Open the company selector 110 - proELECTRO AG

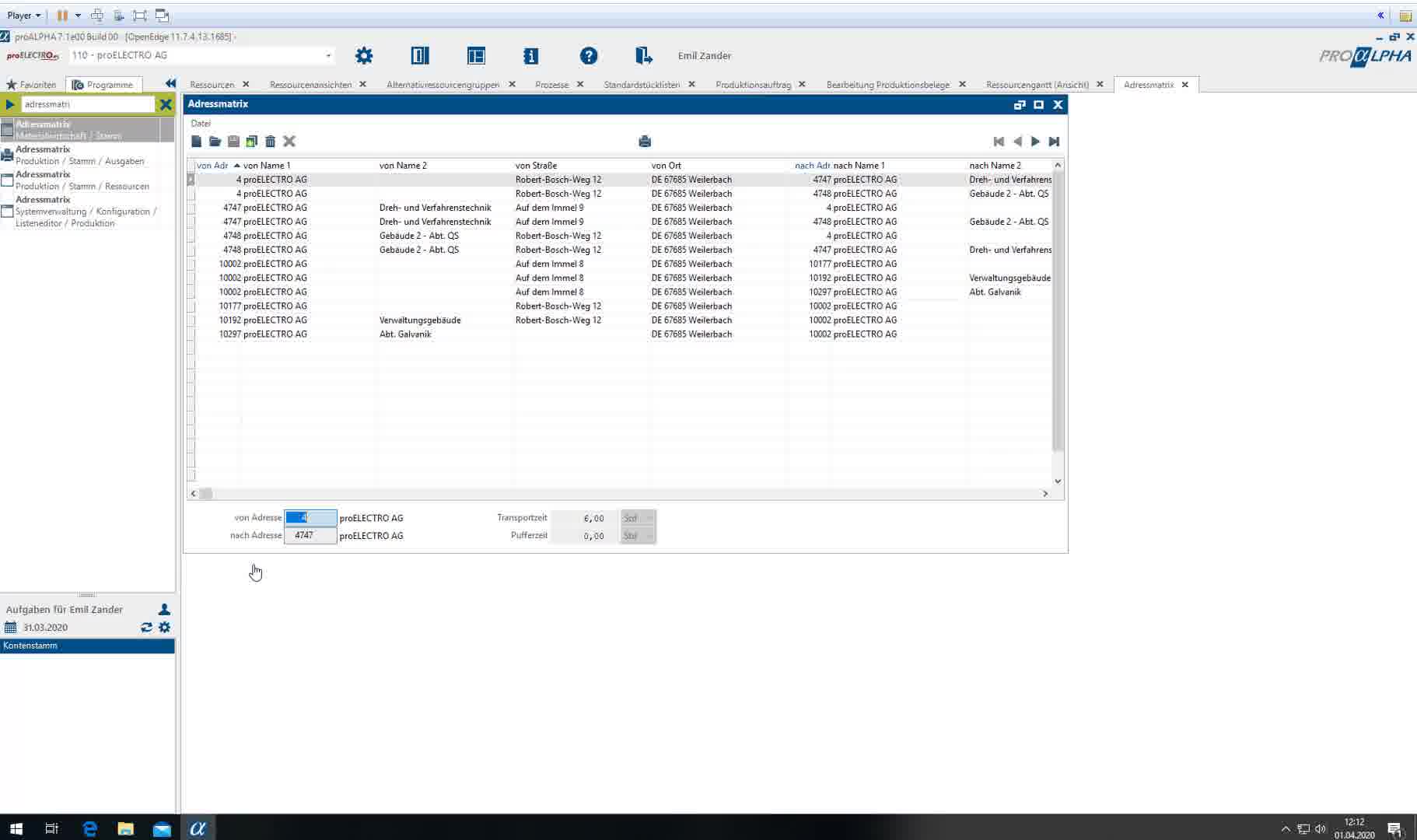point(202,55)
